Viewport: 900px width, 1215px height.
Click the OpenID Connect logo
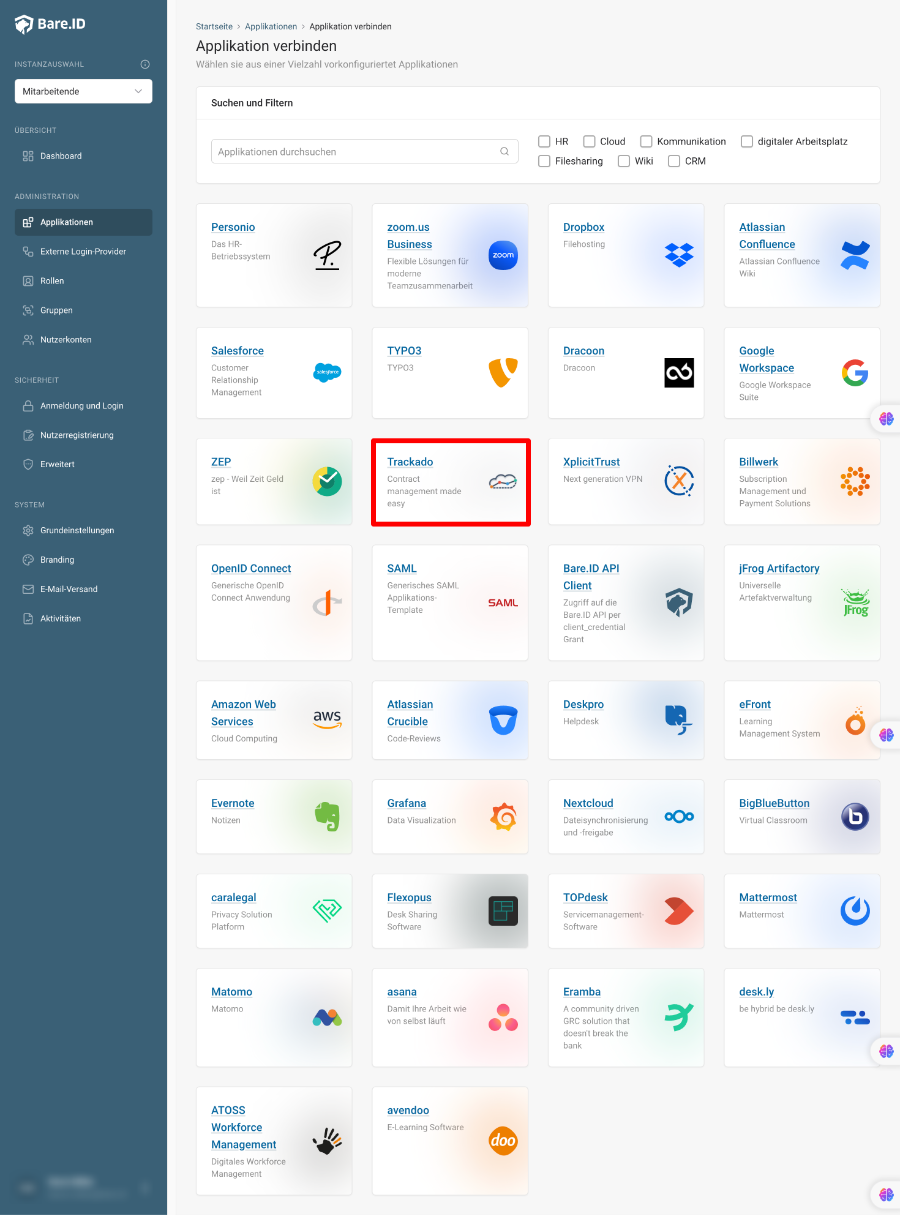click(x=327, y=602)
